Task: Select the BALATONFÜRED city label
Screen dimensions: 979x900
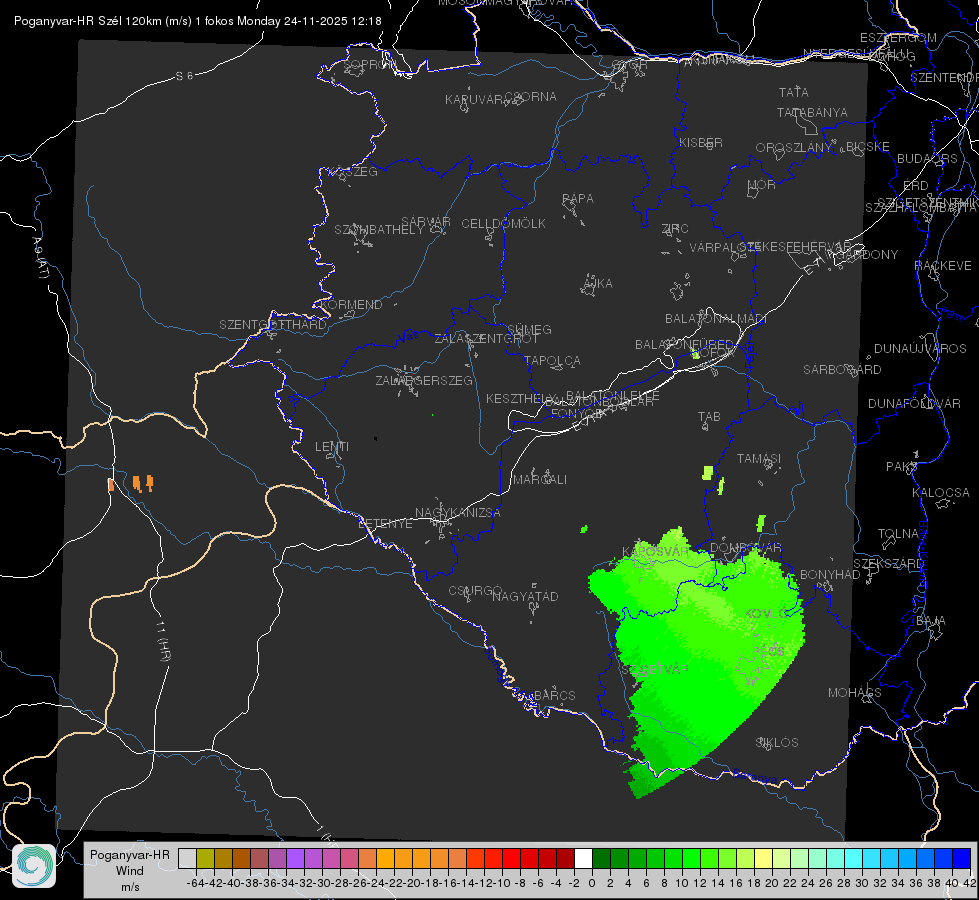Action: pos(684,345)
